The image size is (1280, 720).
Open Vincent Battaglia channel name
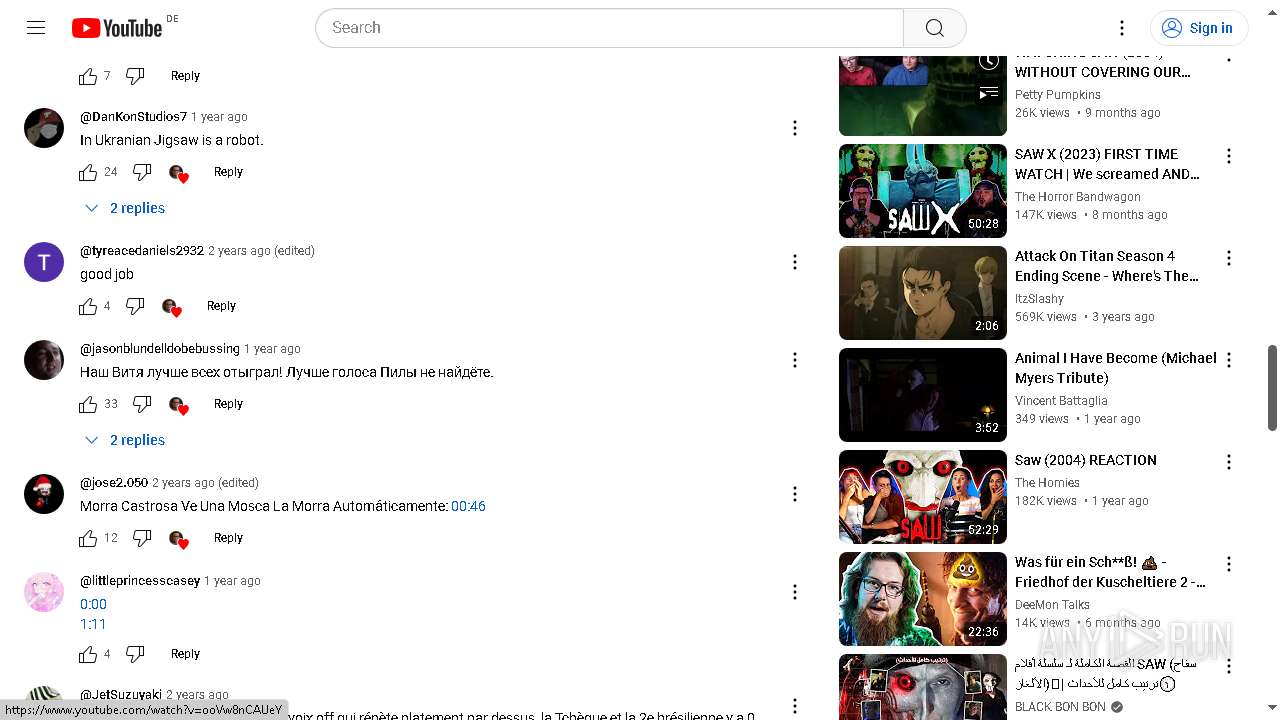[x=1061, y=401]
